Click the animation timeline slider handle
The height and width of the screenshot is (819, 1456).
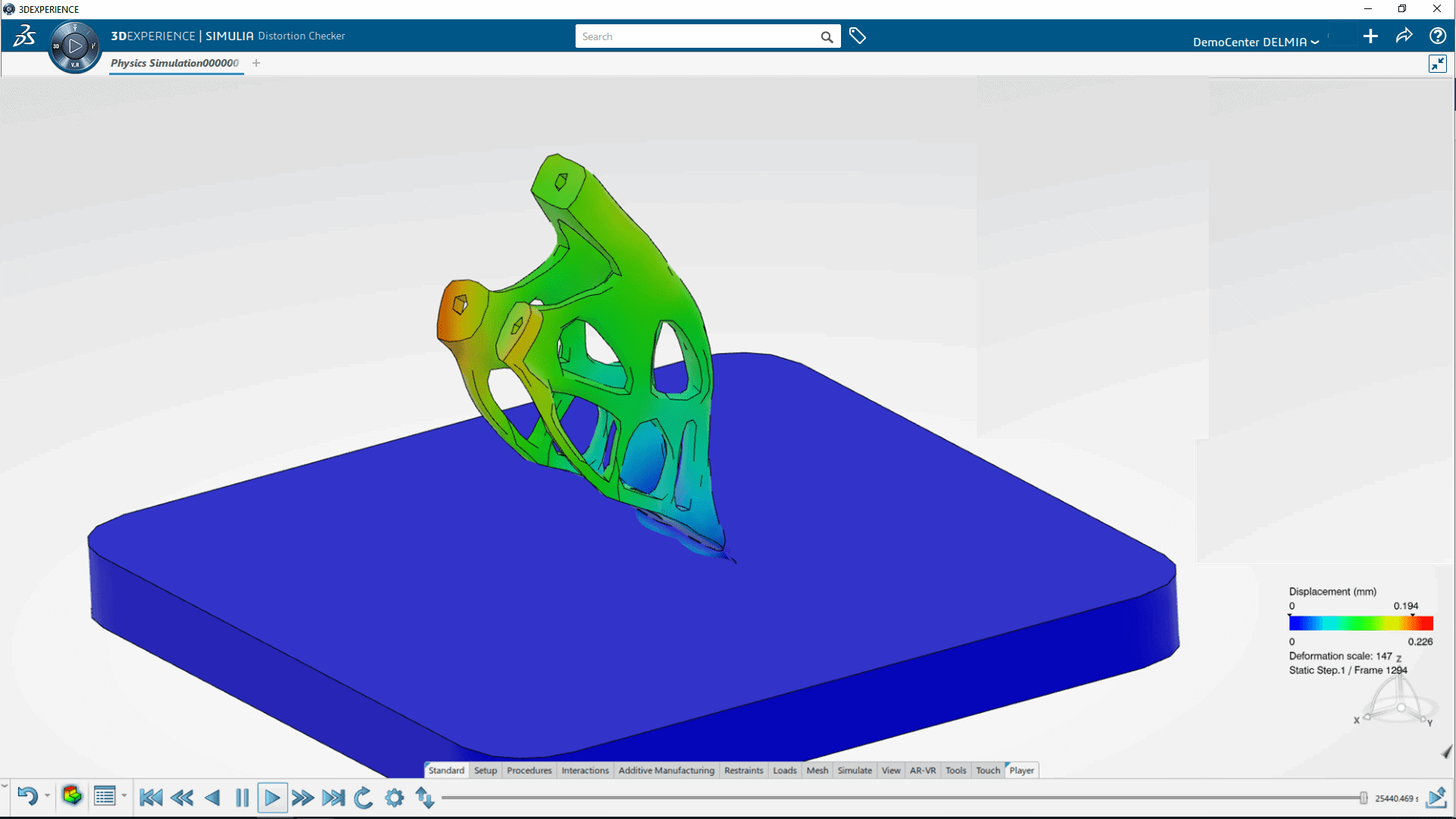(1363, 798)
